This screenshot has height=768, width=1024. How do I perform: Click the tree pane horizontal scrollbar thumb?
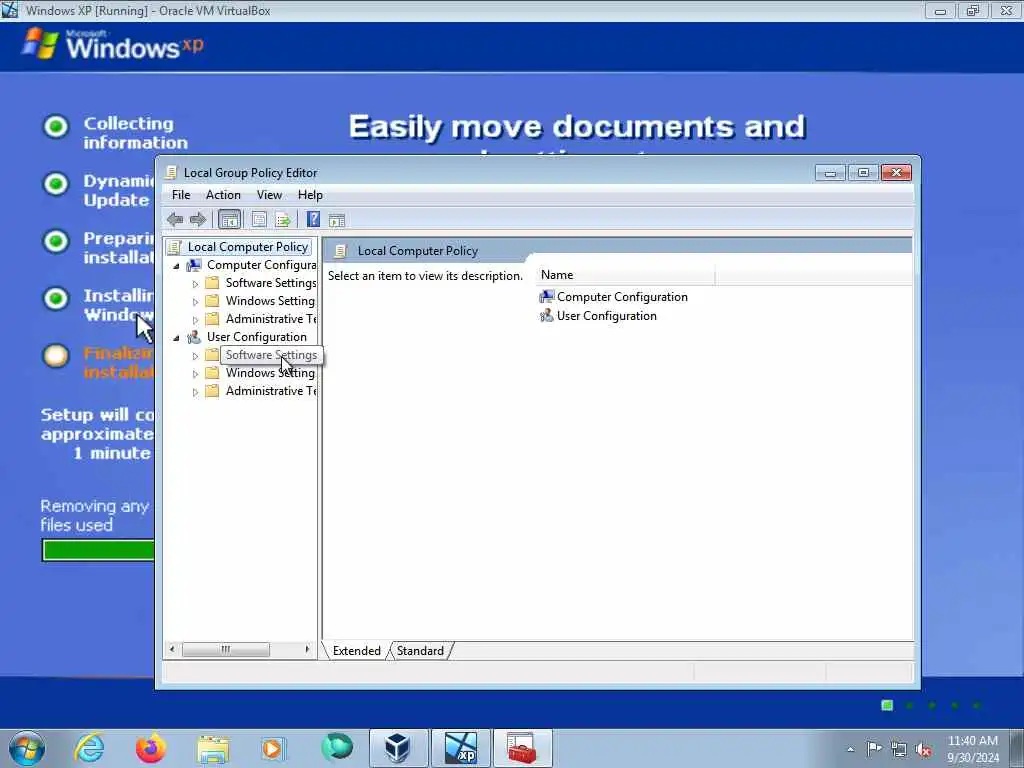point(225,649)
